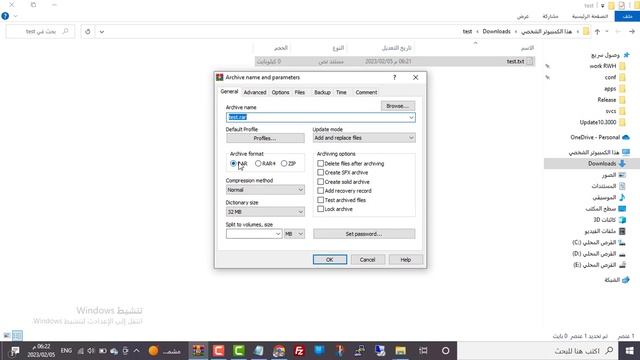Enable Delete files after archiving
Screen dimensions: 640x360
[320, 163]
